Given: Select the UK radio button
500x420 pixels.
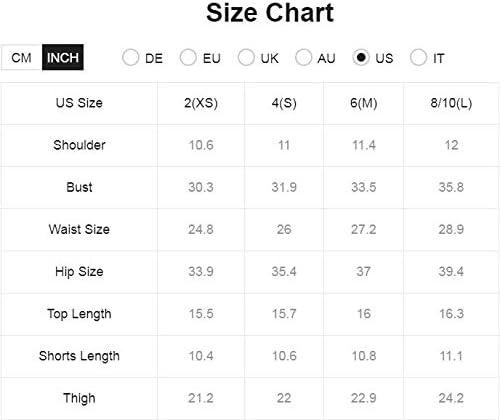Looking at the screenshot, I should 246,58.
